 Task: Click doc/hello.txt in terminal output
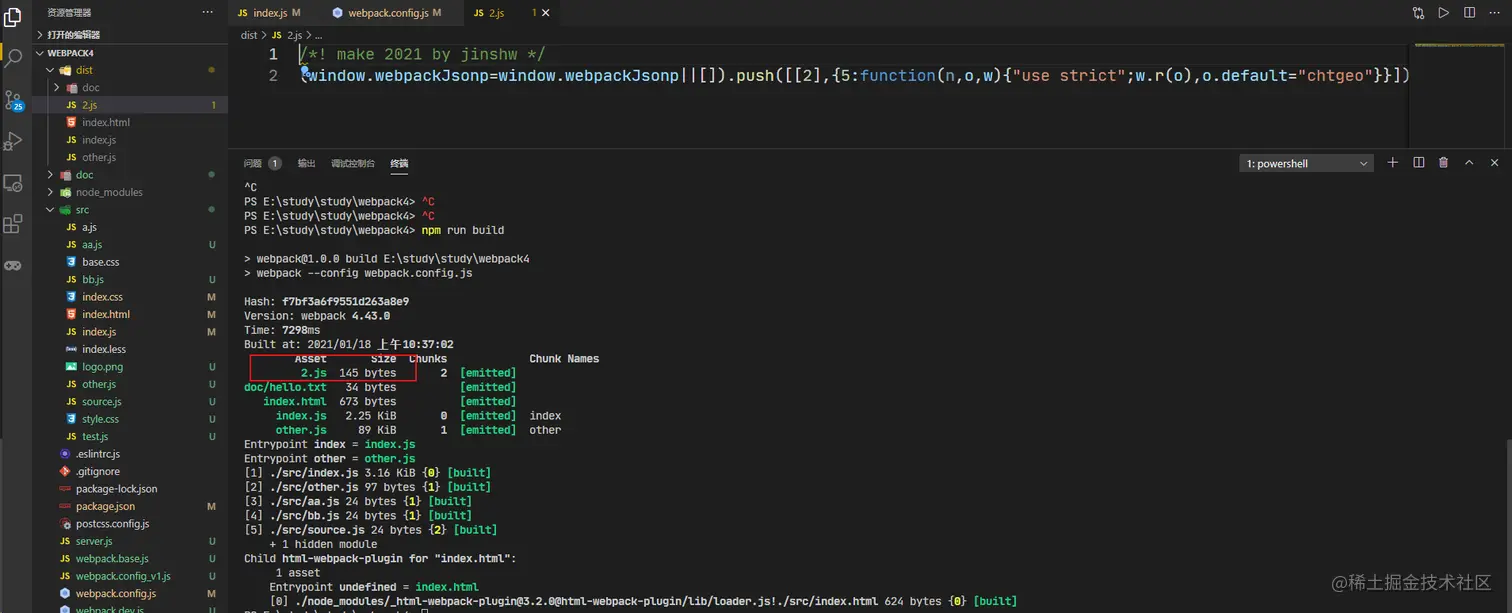(285, 387)
